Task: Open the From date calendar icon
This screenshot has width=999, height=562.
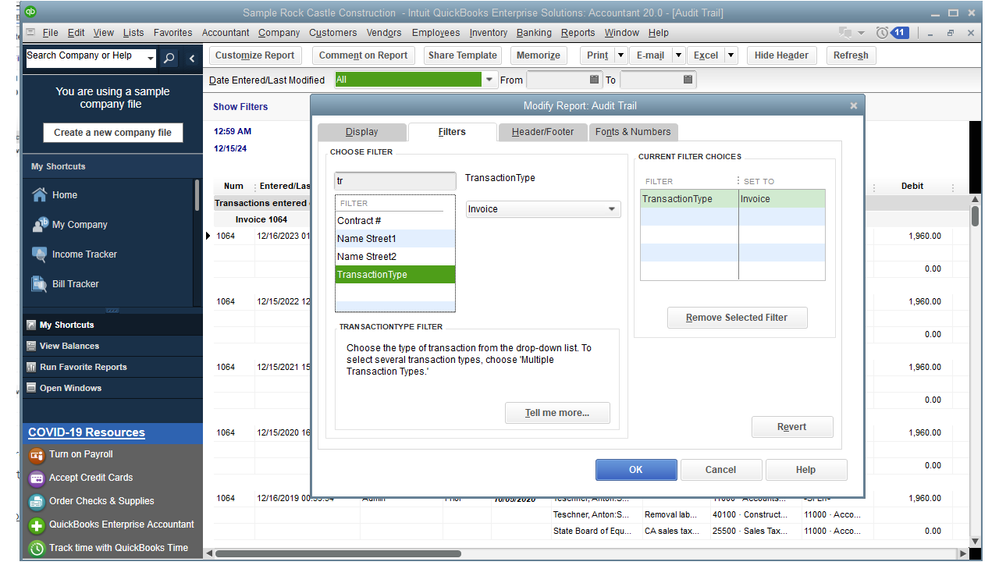Action: coord(594,80)
